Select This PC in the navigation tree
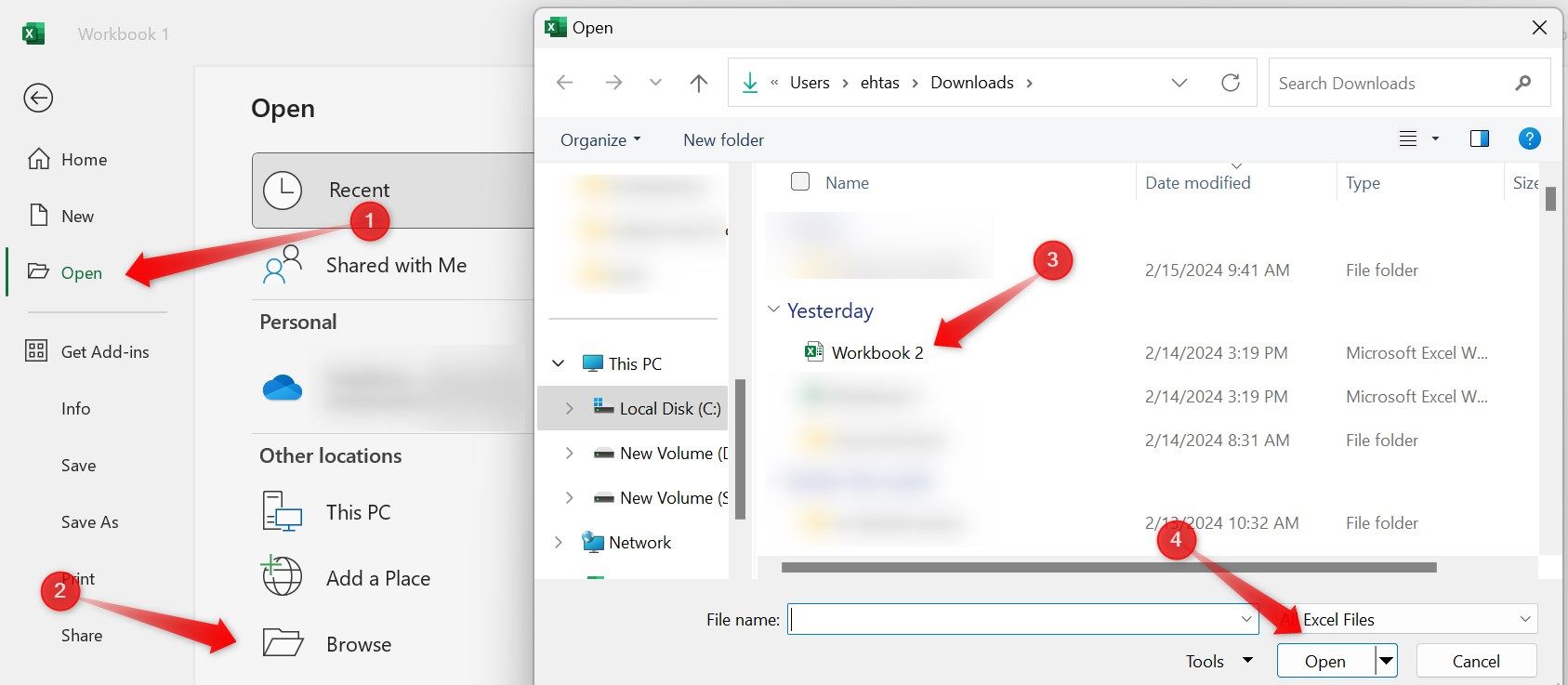Viewport: 1568px width, 685px height. click(635, 363)
